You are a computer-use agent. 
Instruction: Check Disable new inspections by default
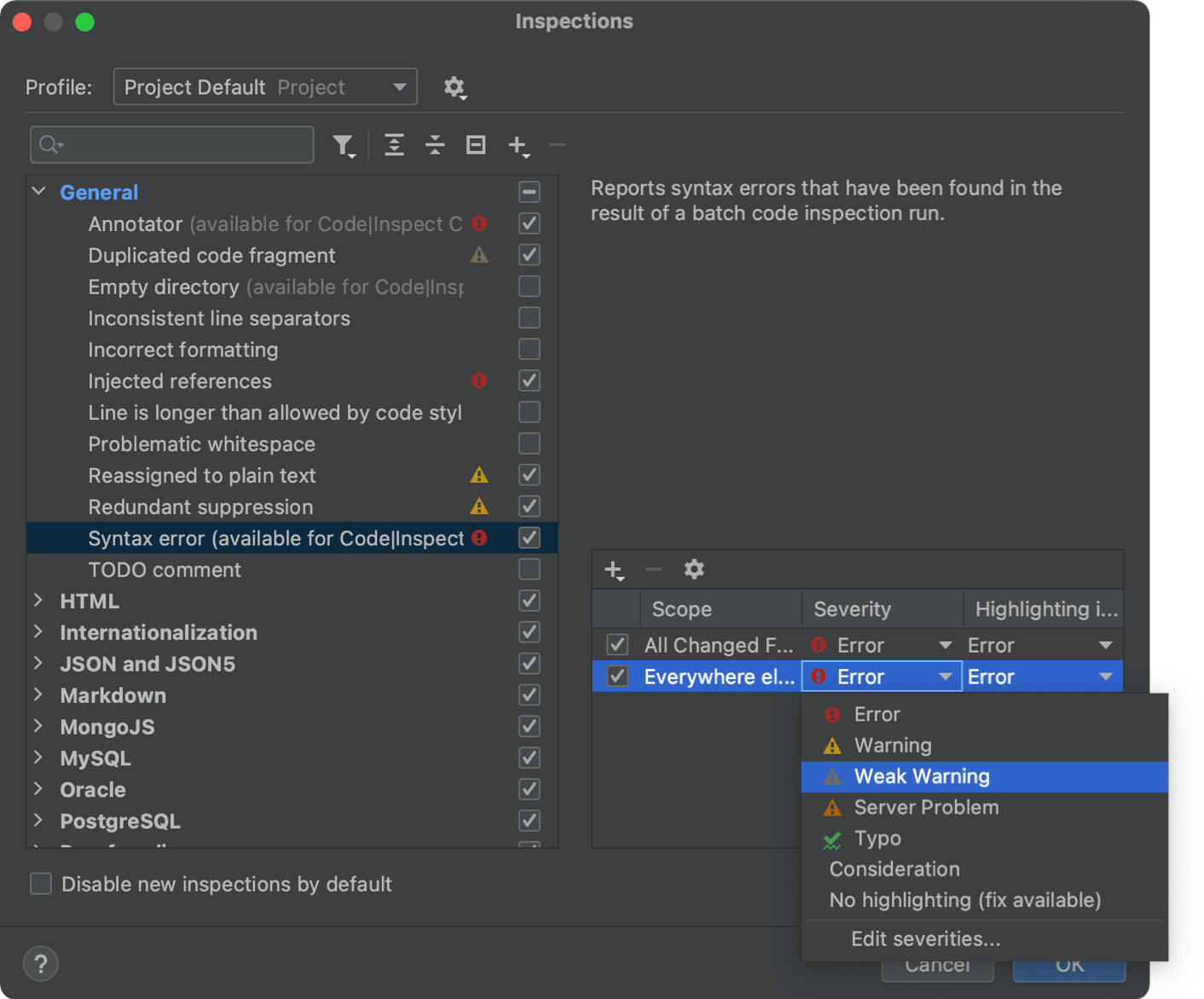pos(40,884)
